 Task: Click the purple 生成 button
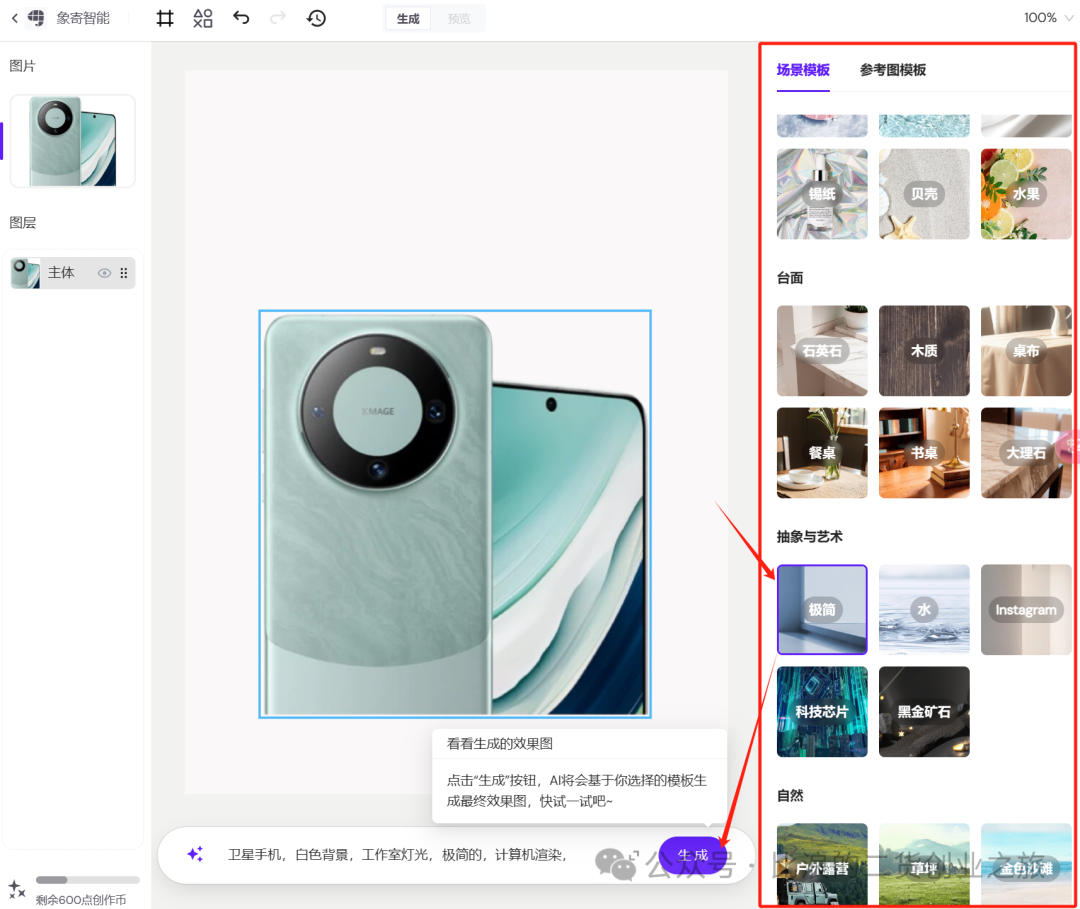pyautogui.click(x=692, y=855)
